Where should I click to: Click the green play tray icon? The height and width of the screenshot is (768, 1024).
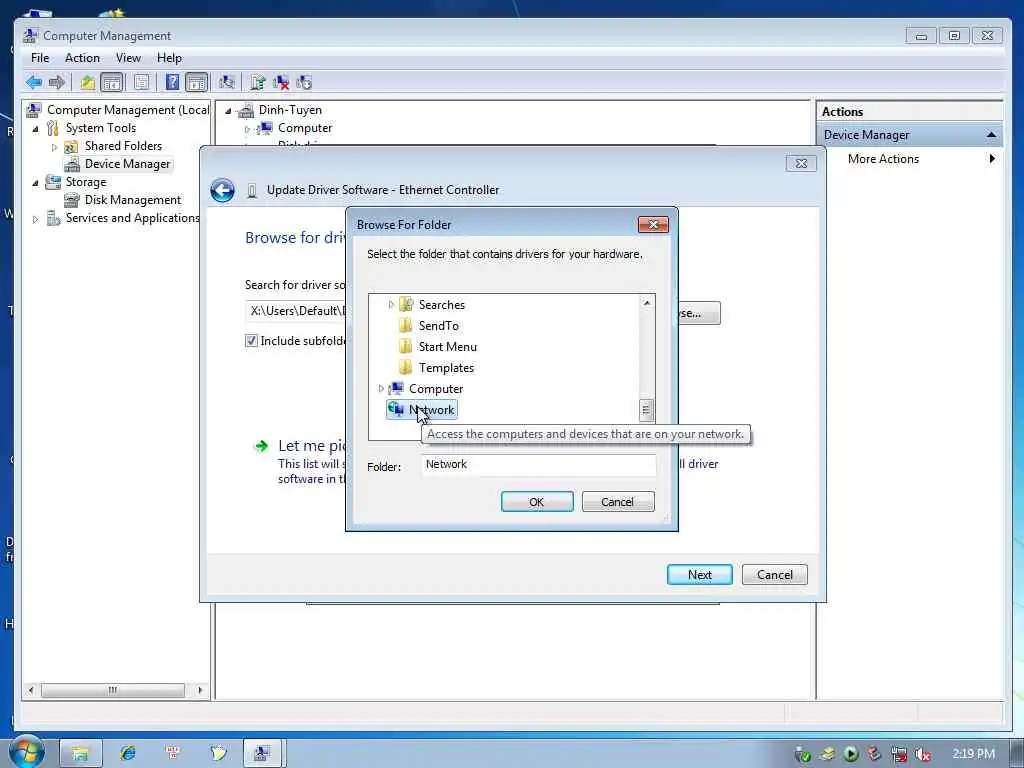click(x=851, y=754)
